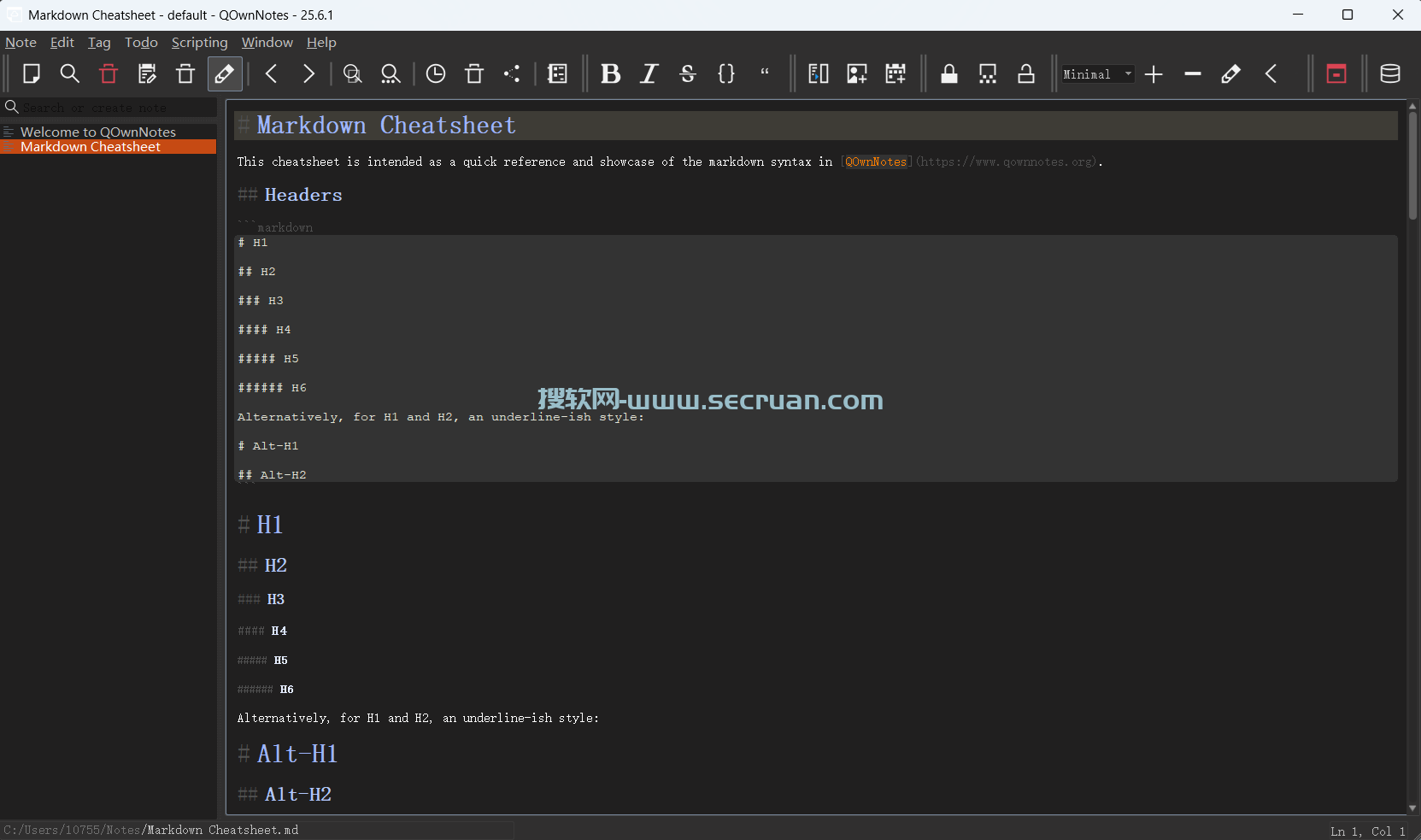This screenshot has height=840, width=1421.
Task: Open the Edit menu
Action: tap(62, 43)
